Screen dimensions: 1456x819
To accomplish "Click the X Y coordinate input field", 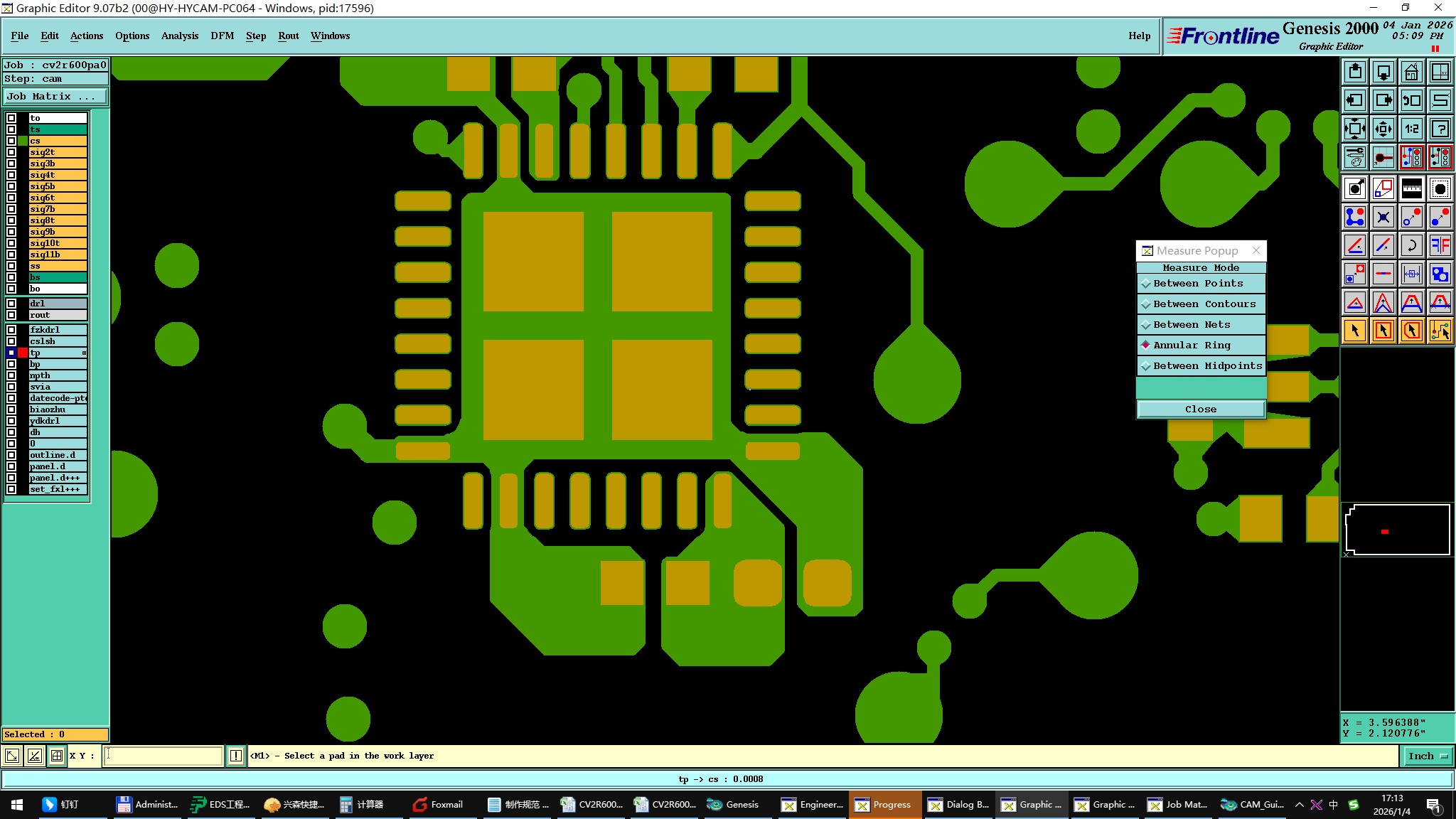I will pyautogui.click(x=164, y=756).
